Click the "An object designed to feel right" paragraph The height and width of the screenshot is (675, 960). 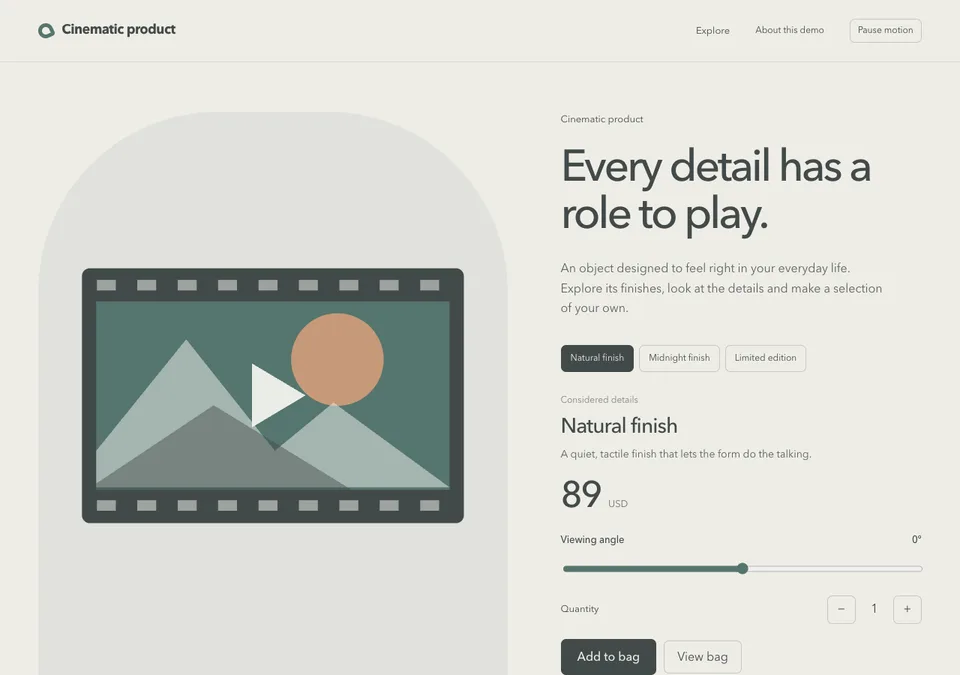(x=721, y=288)
